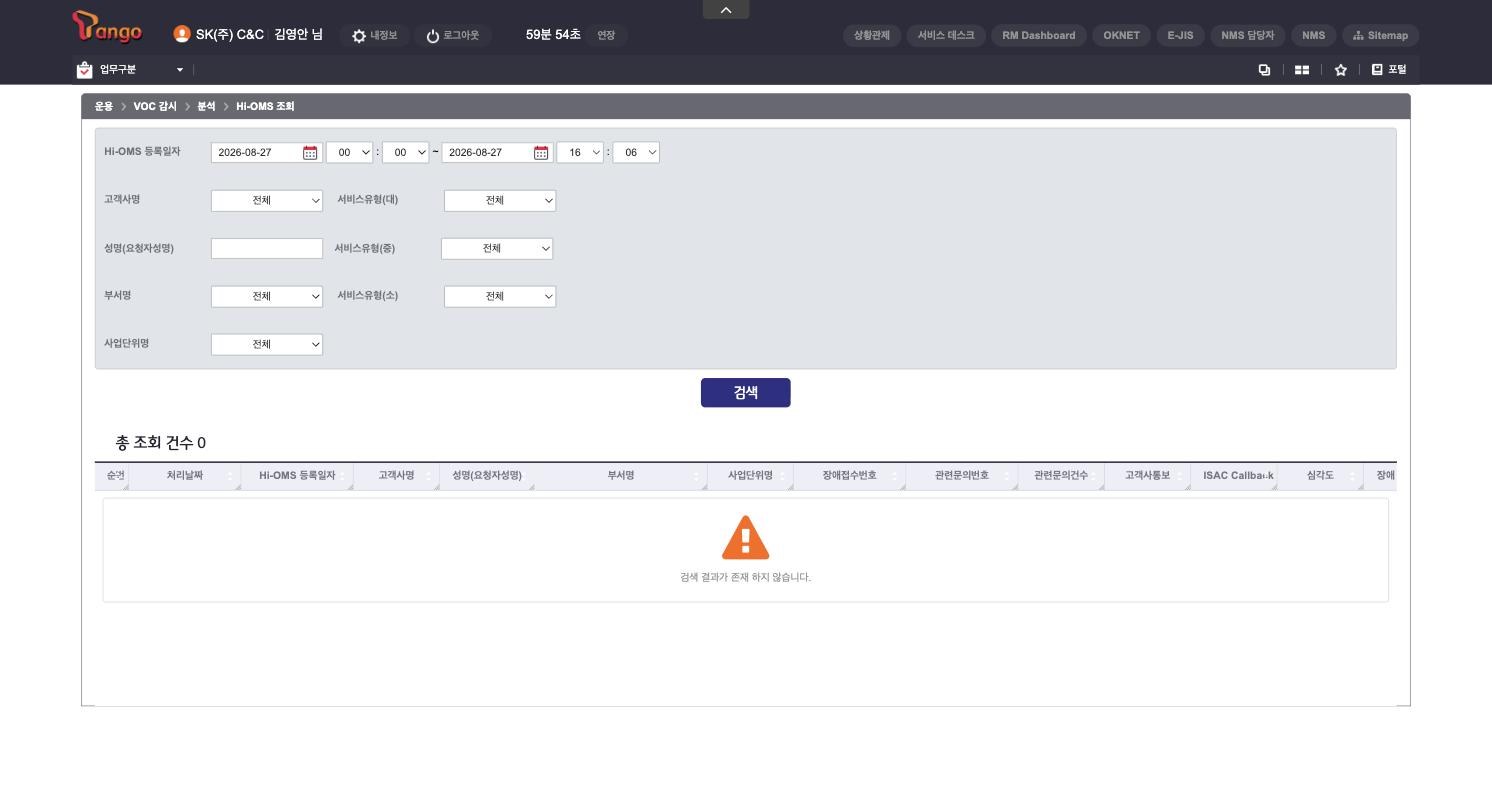Open the 서비스유형(소) dropdown
The width and height of the screenshot is (1492, 812).
[x=500, y=297]
